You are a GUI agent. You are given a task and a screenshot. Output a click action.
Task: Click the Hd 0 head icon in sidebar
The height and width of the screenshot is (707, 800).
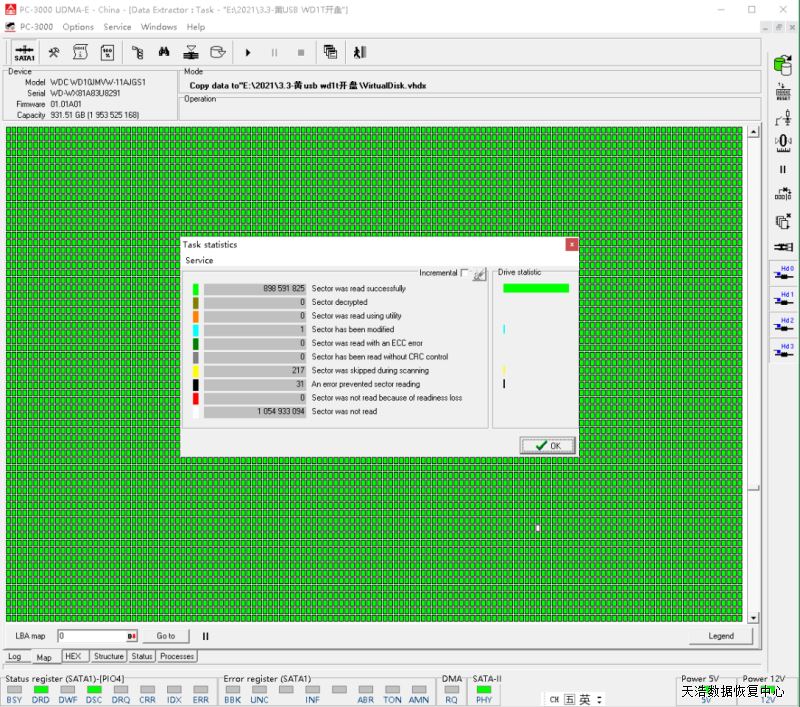(x=783, y=273)
